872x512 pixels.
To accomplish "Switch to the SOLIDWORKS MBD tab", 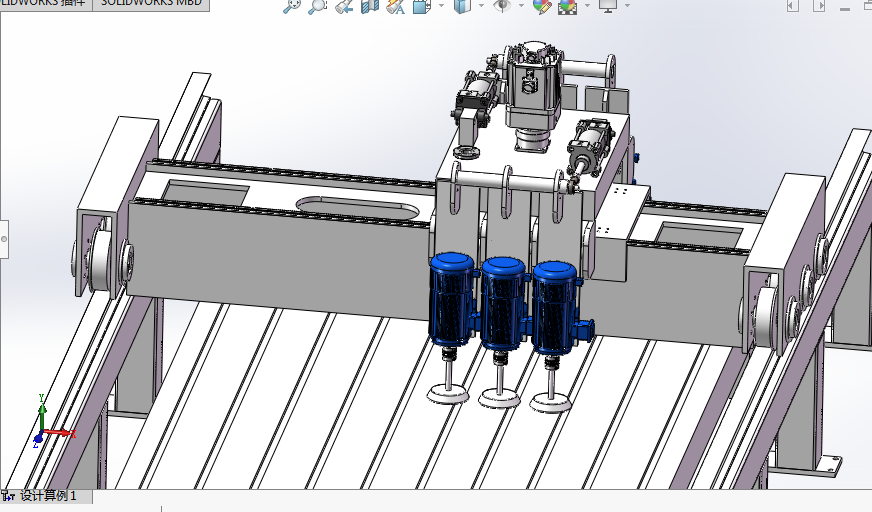I will [151, 4].
